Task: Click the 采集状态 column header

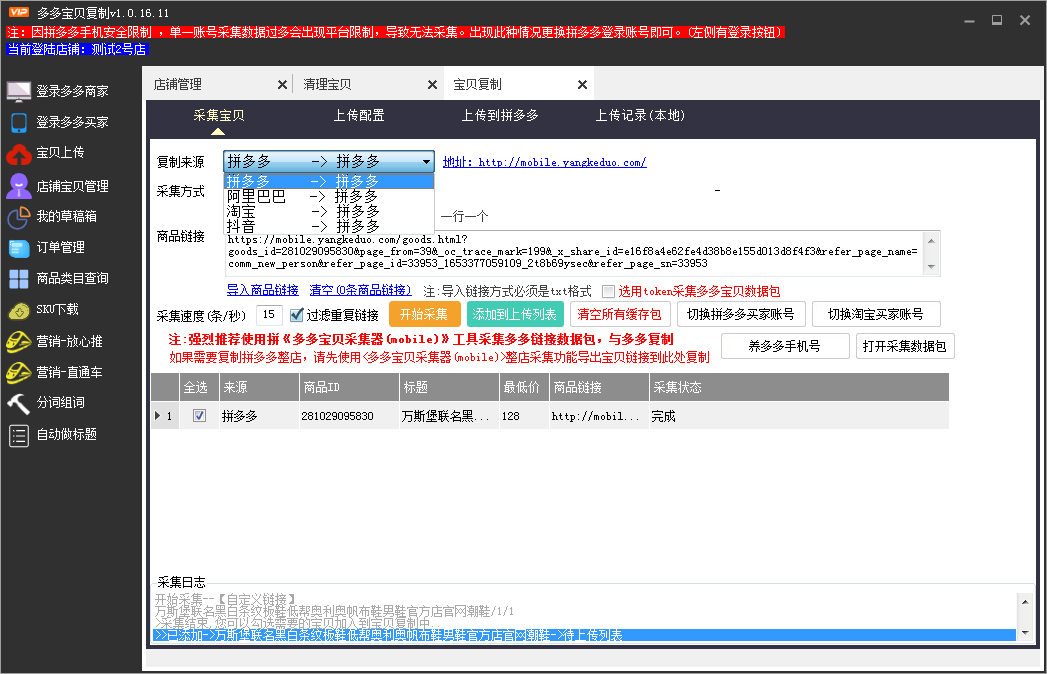Action: pyautogui.click(x=799, y=387)
